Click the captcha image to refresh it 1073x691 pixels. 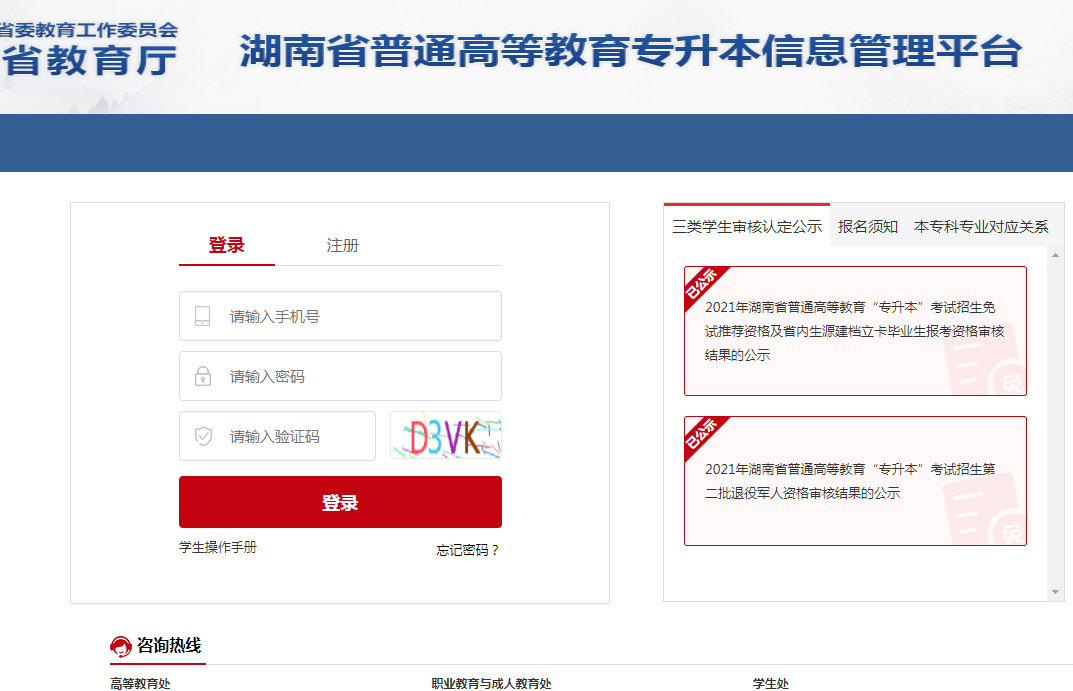point(445,435)
